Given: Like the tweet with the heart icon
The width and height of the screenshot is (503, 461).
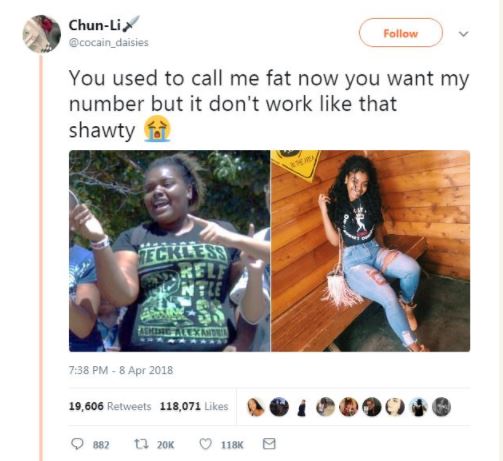Looking at the screenshot, I should pos(205,444).
